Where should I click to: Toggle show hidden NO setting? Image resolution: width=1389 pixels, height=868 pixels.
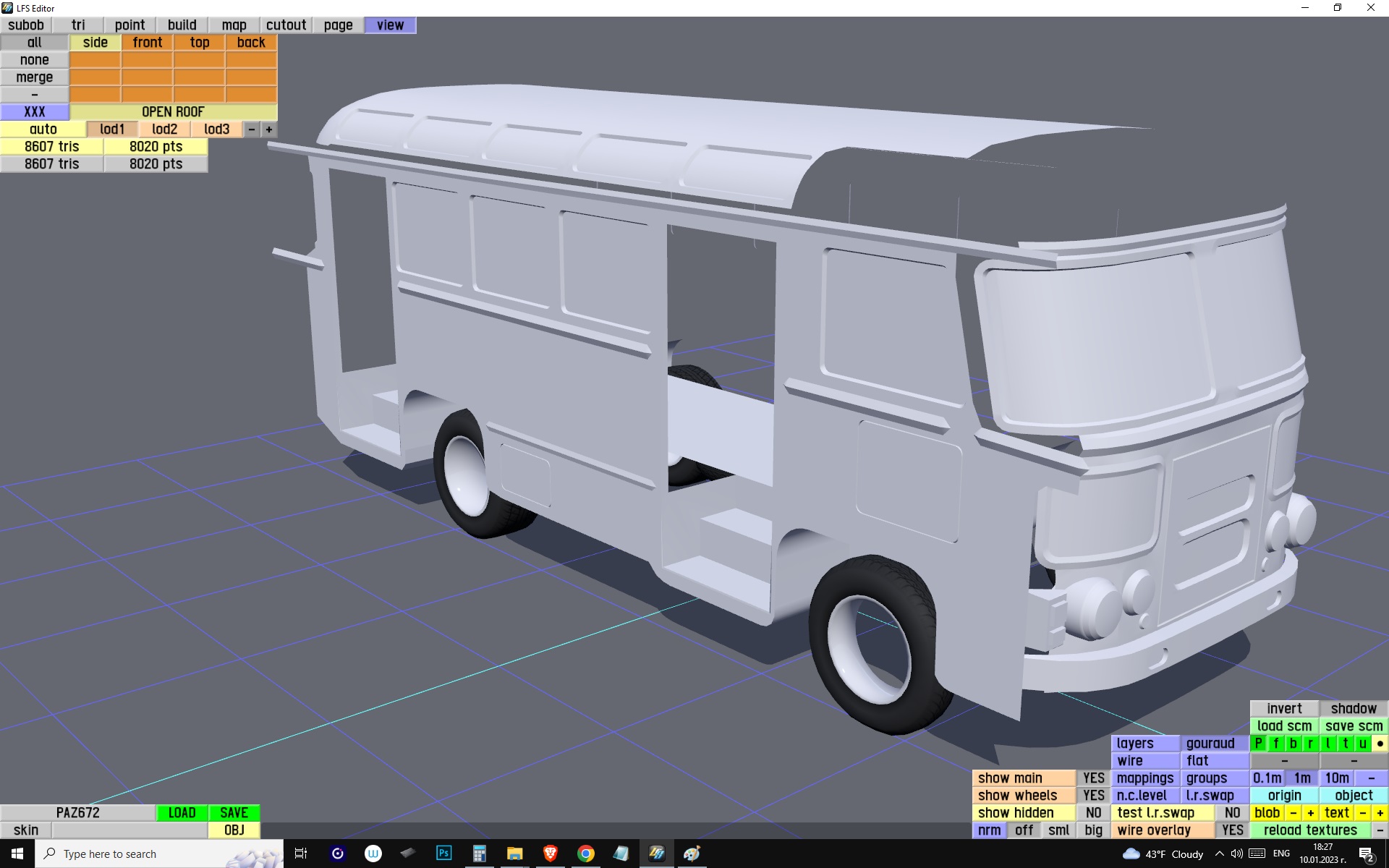pos(1093,813)
